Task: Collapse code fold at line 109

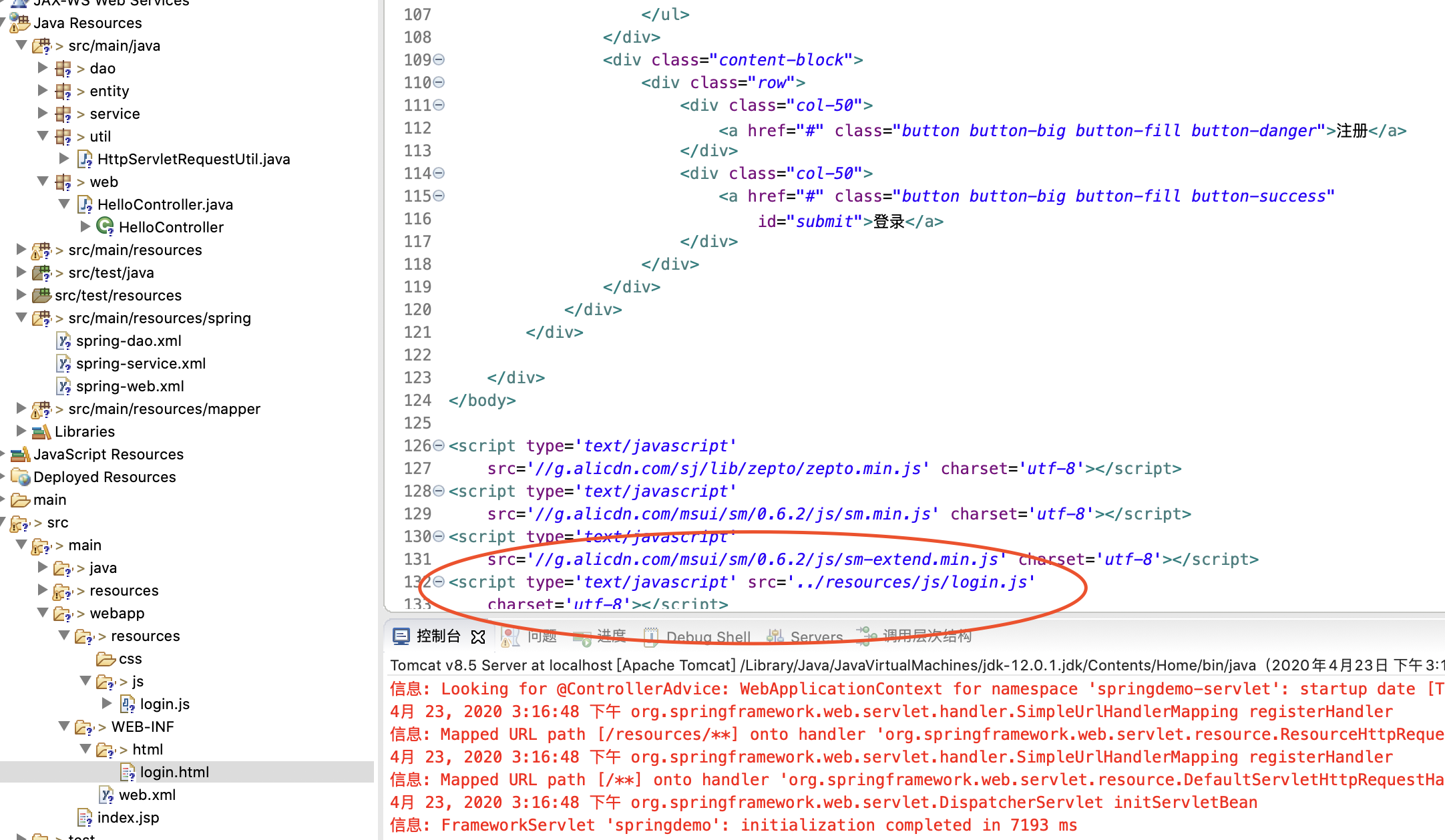Action: click(439, 59)
